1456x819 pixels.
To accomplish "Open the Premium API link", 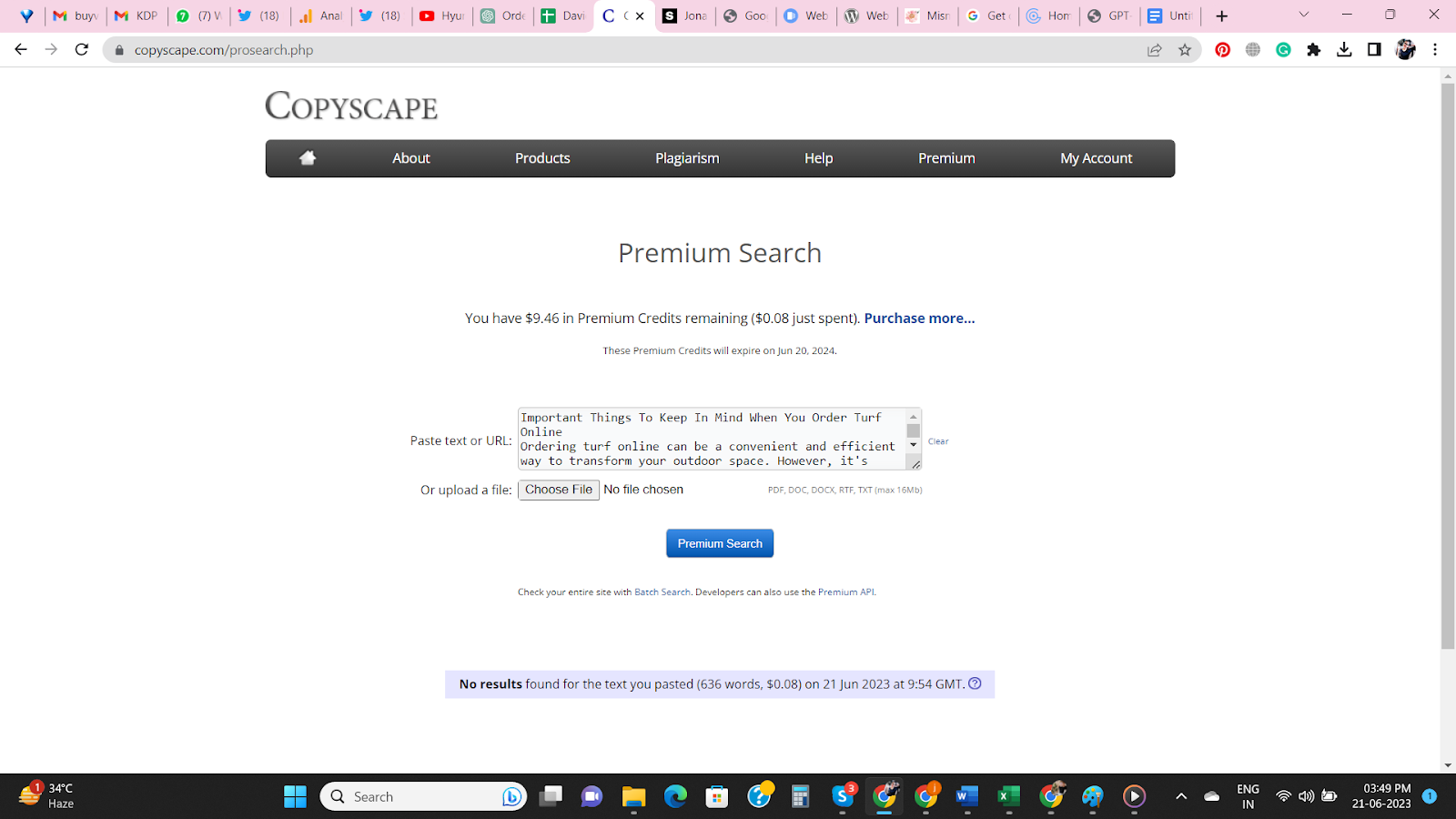I will click(x=845, y=592).
